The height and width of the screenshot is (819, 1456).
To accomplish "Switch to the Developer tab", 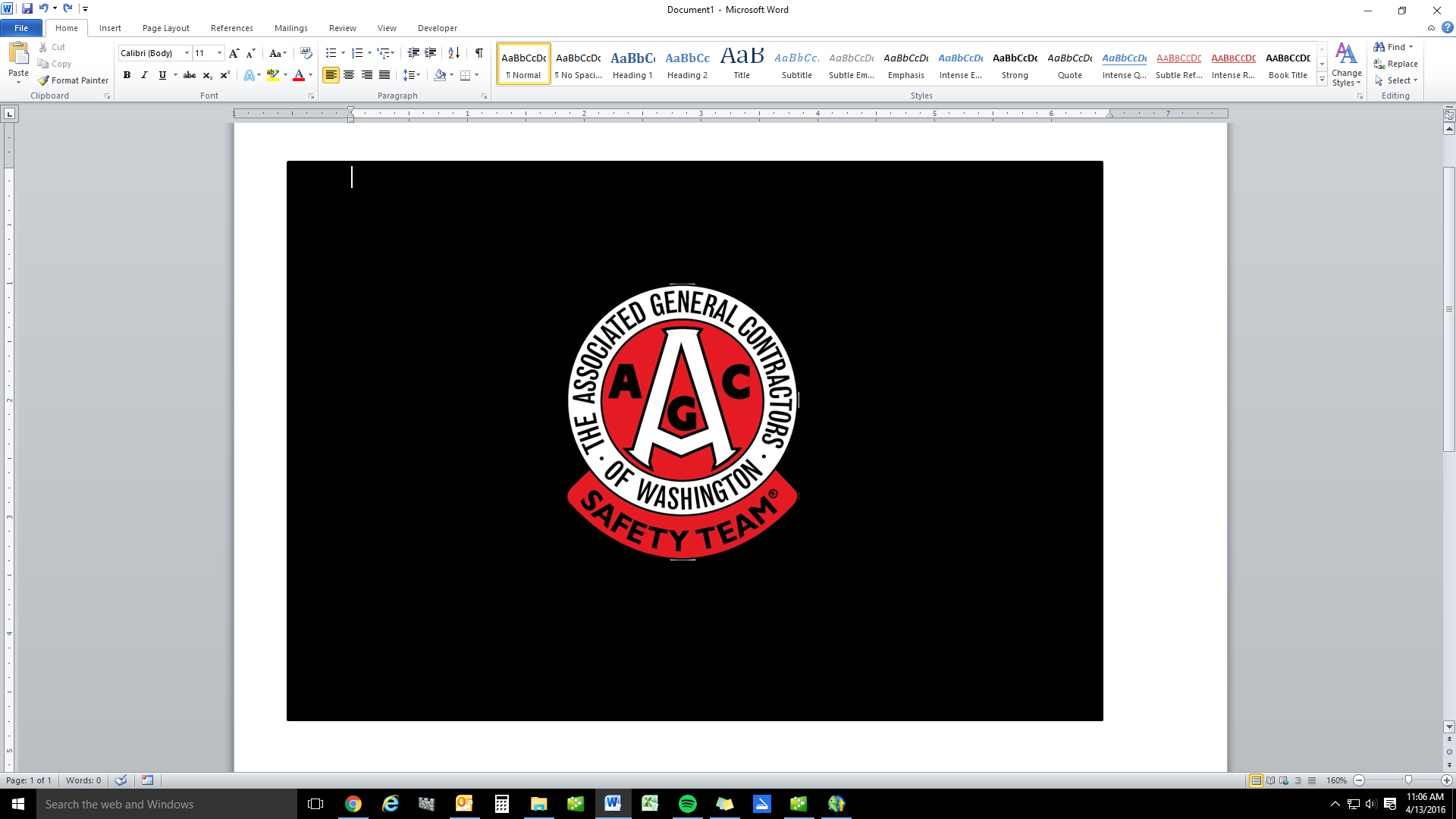I will pos(438,28).
